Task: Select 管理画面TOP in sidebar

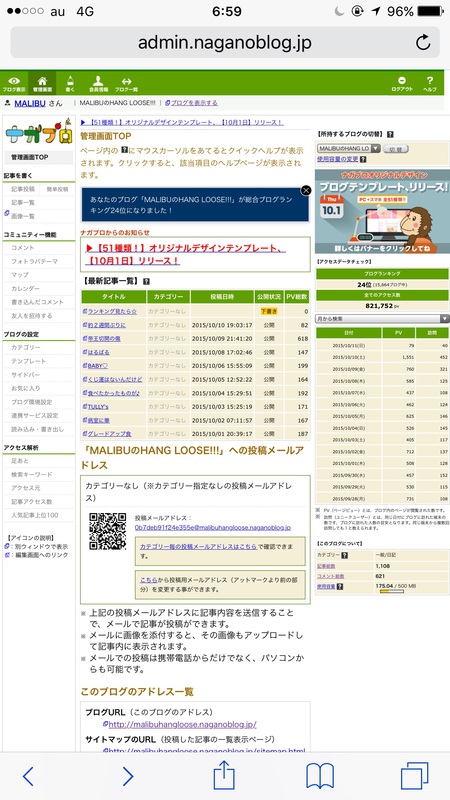Action: point(39,158)
